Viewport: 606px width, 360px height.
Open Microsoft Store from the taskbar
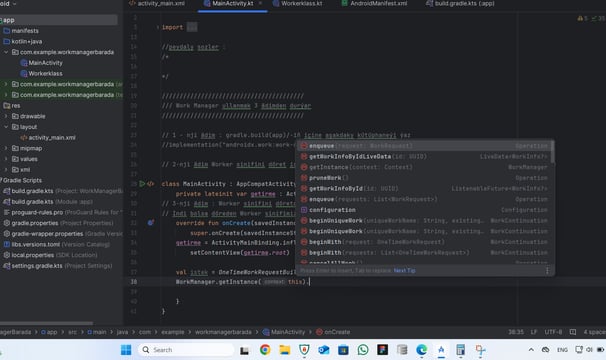[x=343, y=350]
